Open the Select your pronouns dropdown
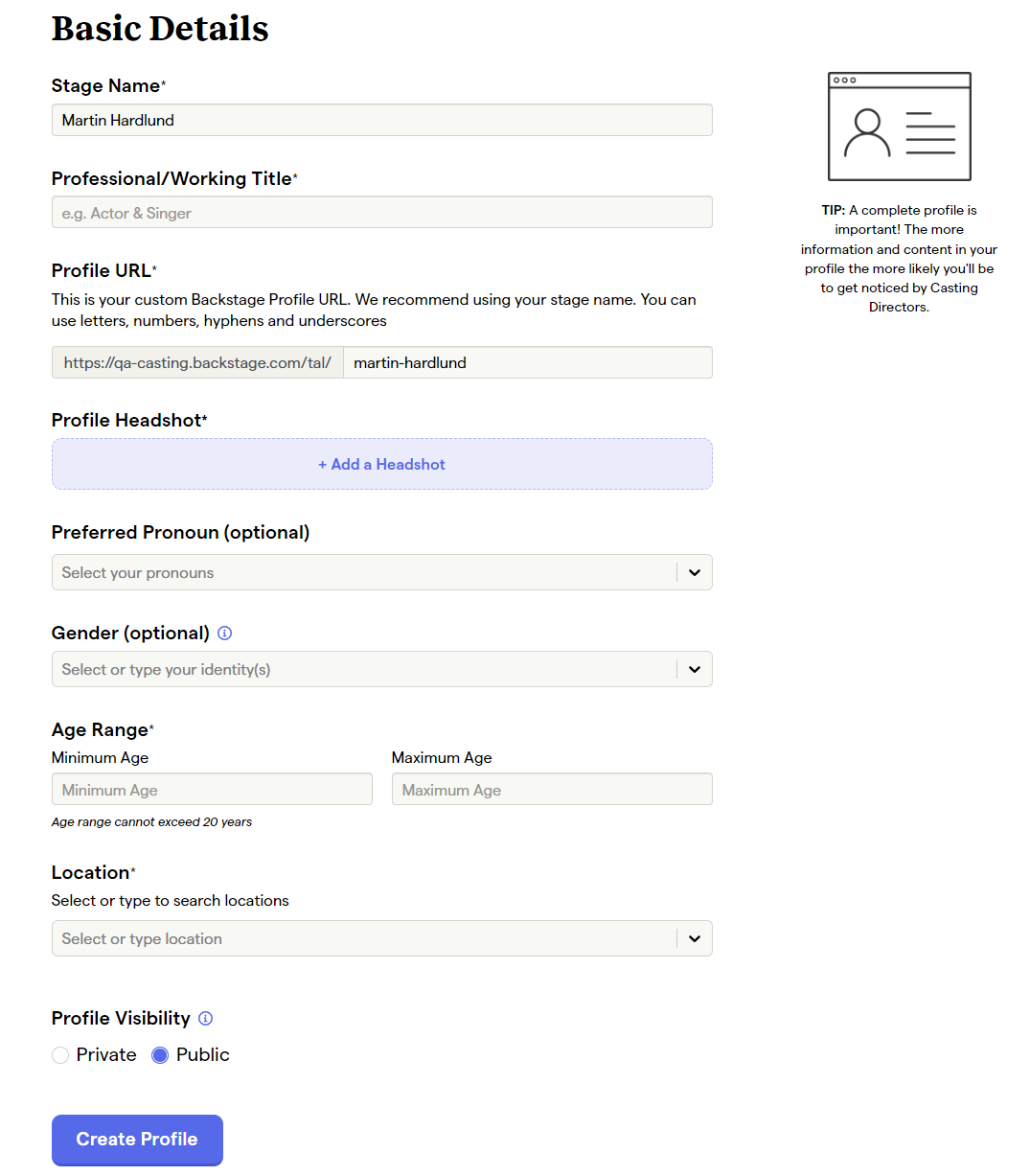This screenshot has width=1030, height=1176. 382,573
